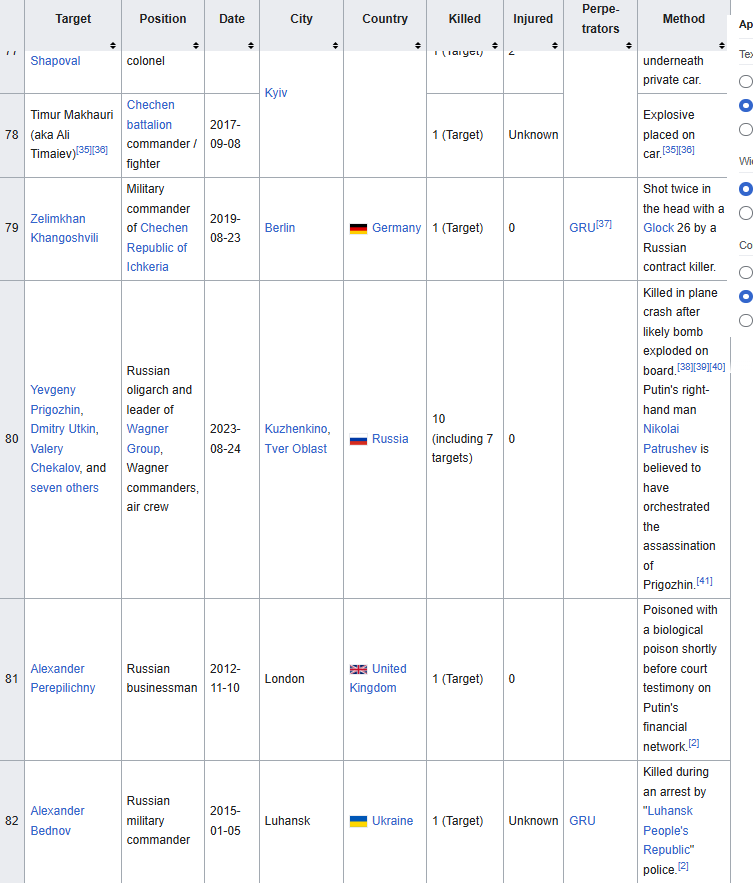Open the Berlin link
The height and width of the screenshot is (883, 753).
[280, 228]
